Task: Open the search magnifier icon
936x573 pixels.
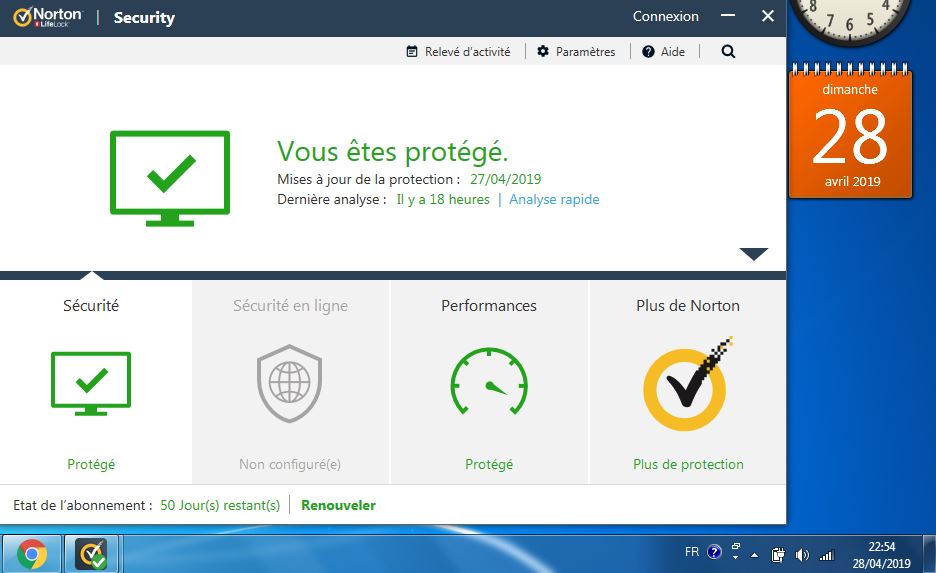Action: pyautogui.click(x=728, y=51)
